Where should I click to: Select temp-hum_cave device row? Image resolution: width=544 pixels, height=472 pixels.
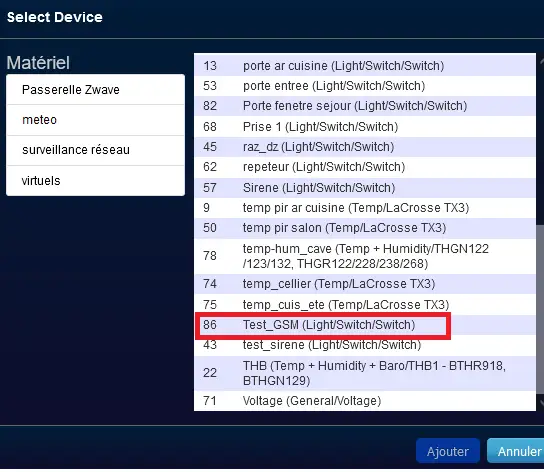pos(365,256)
